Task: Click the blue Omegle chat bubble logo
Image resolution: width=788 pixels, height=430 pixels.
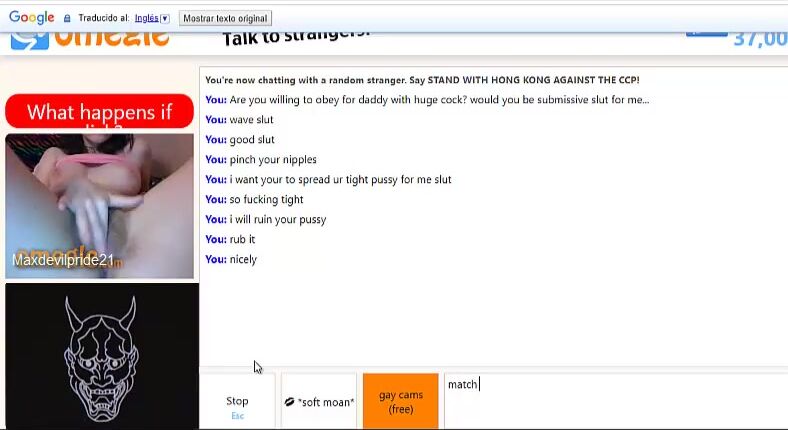Action: (30, 40)
